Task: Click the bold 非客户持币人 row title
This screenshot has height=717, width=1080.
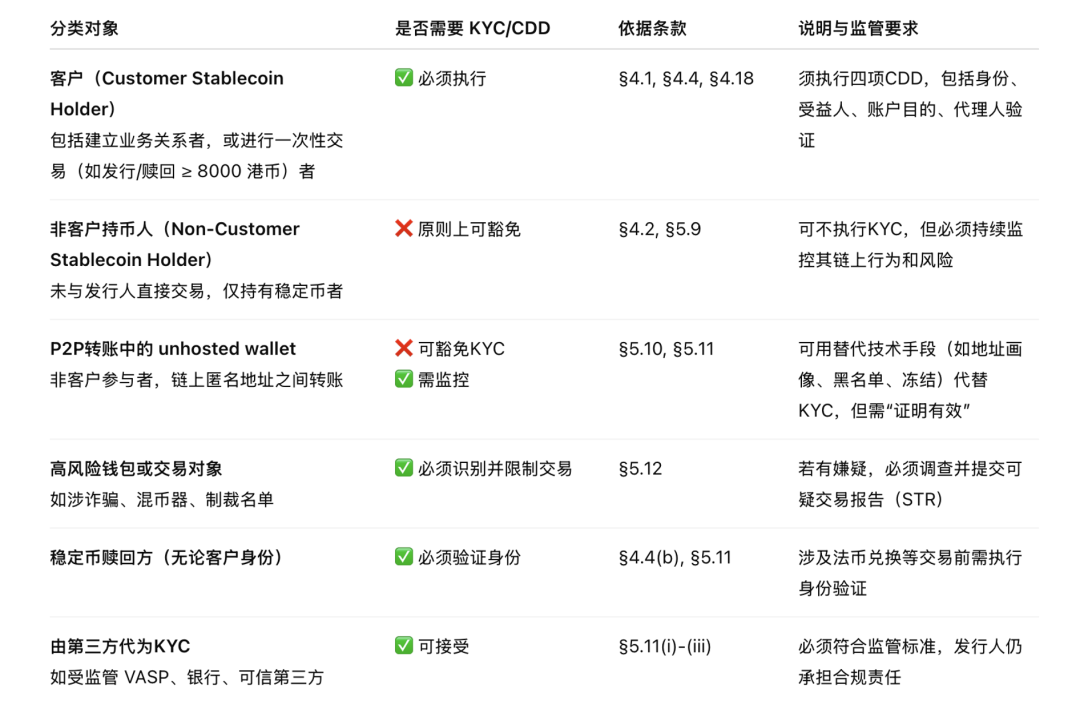Action: click(x=174, y=244)
